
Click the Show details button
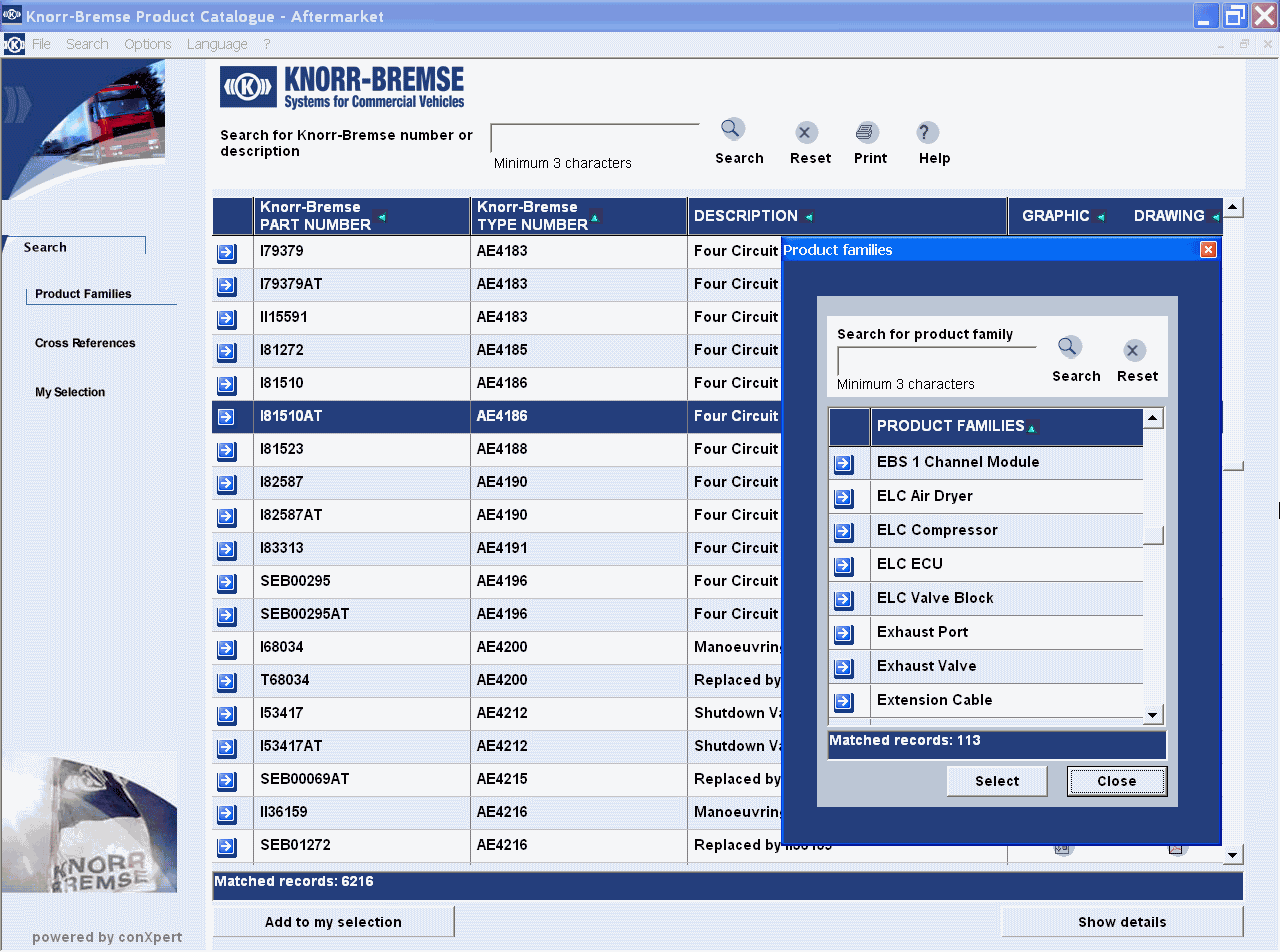click(1122, 922)
